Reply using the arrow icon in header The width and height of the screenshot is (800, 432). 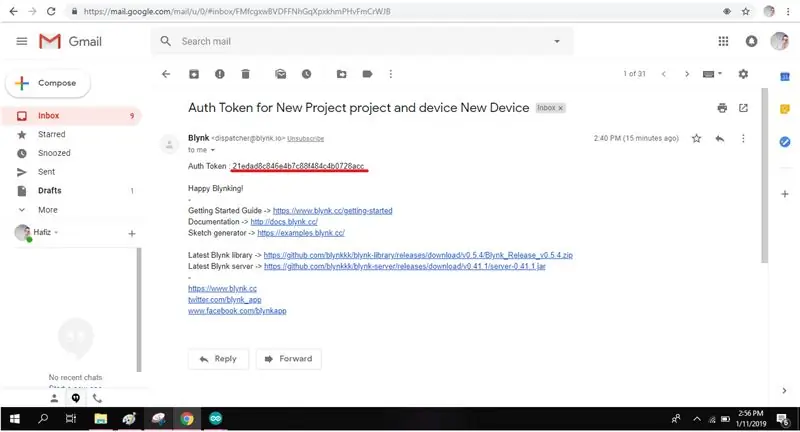coord(719,138)
